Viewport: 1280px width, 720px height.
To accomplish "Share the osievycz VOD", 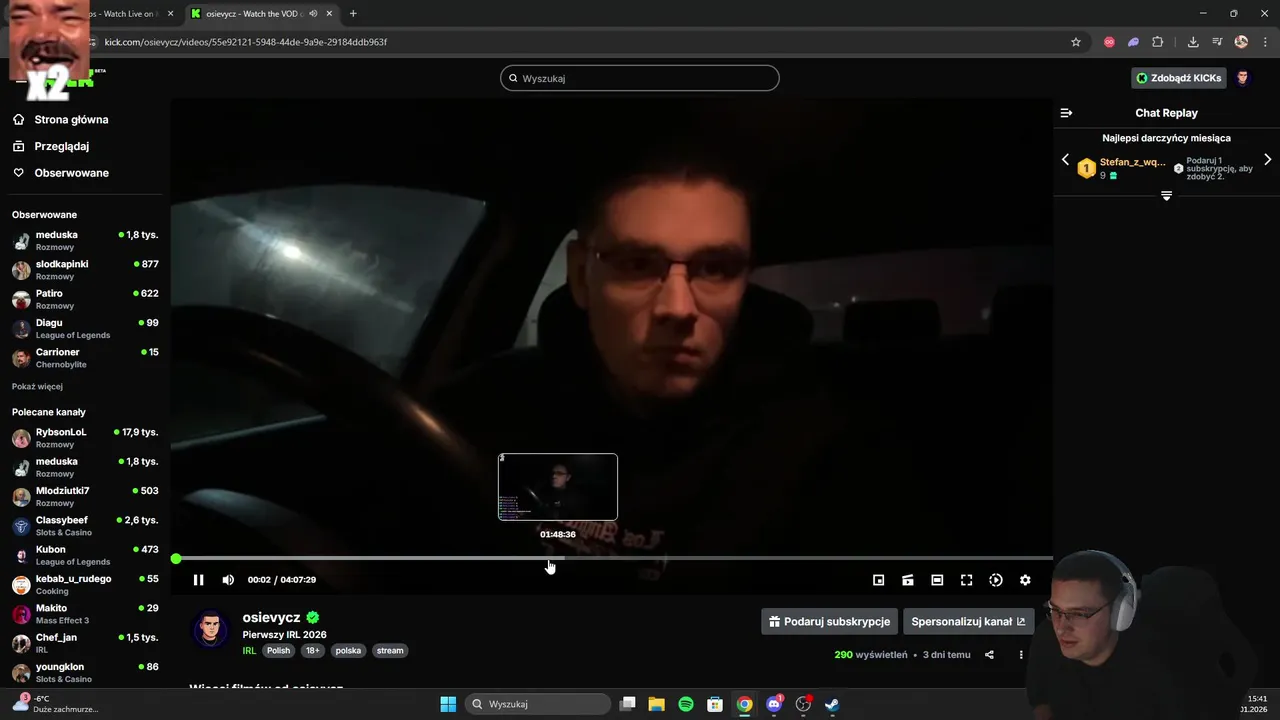I will 989,655.
